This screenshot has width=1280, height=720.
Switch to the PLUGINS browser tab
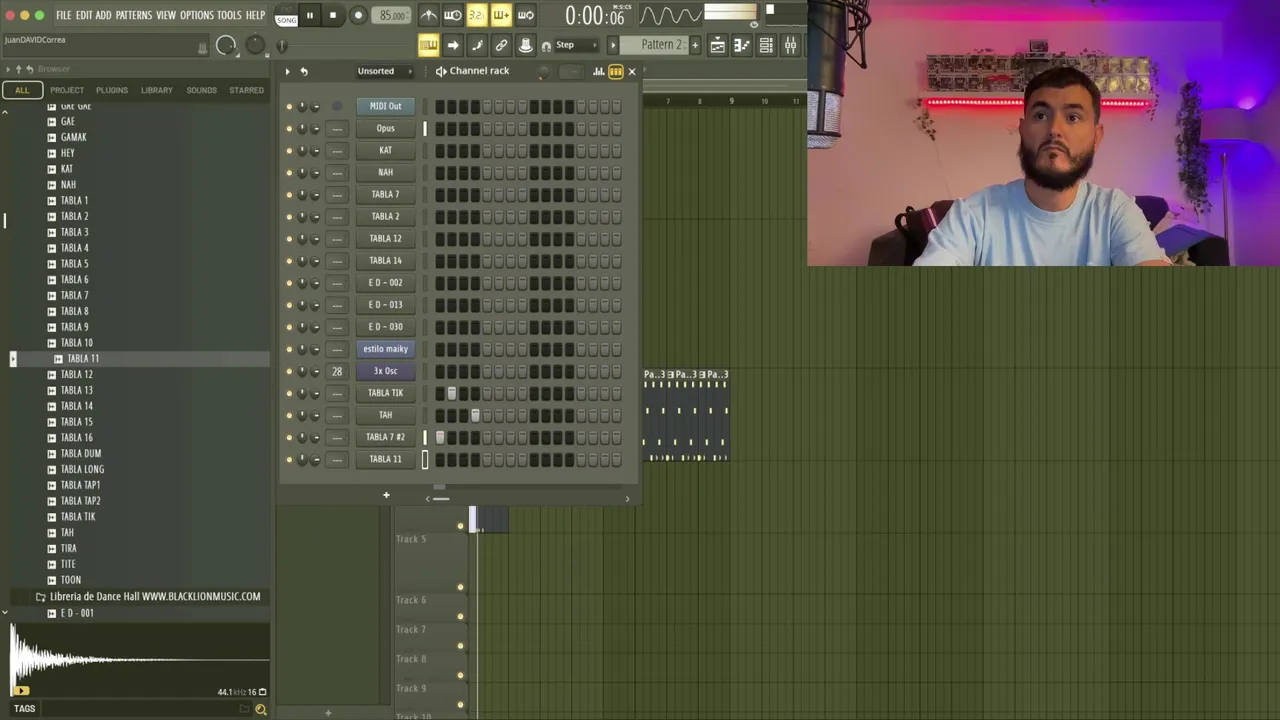coord(112,90)
